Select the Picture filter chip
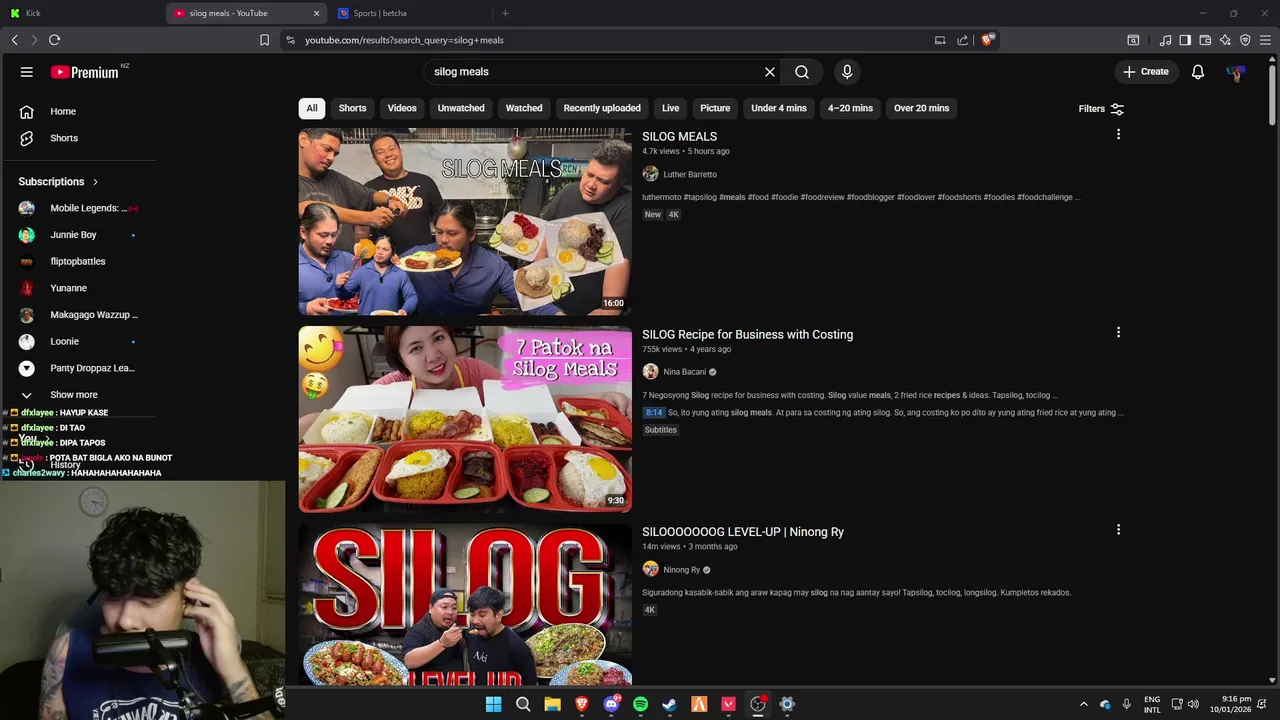This screenshot has width=1280, height=720. [x=715, y=108]
